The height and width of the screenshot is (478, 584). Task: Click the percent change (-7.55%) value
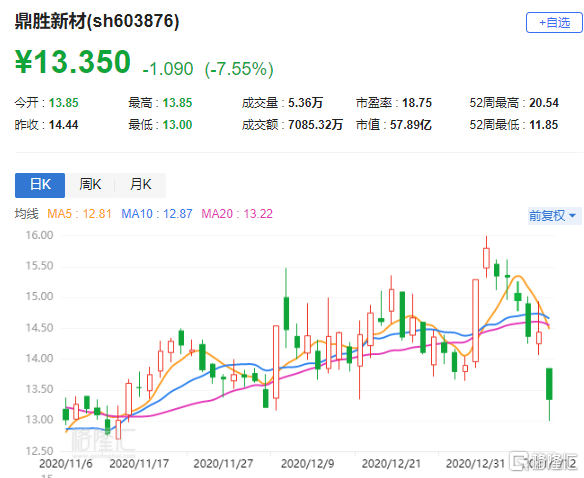(239, 69)
